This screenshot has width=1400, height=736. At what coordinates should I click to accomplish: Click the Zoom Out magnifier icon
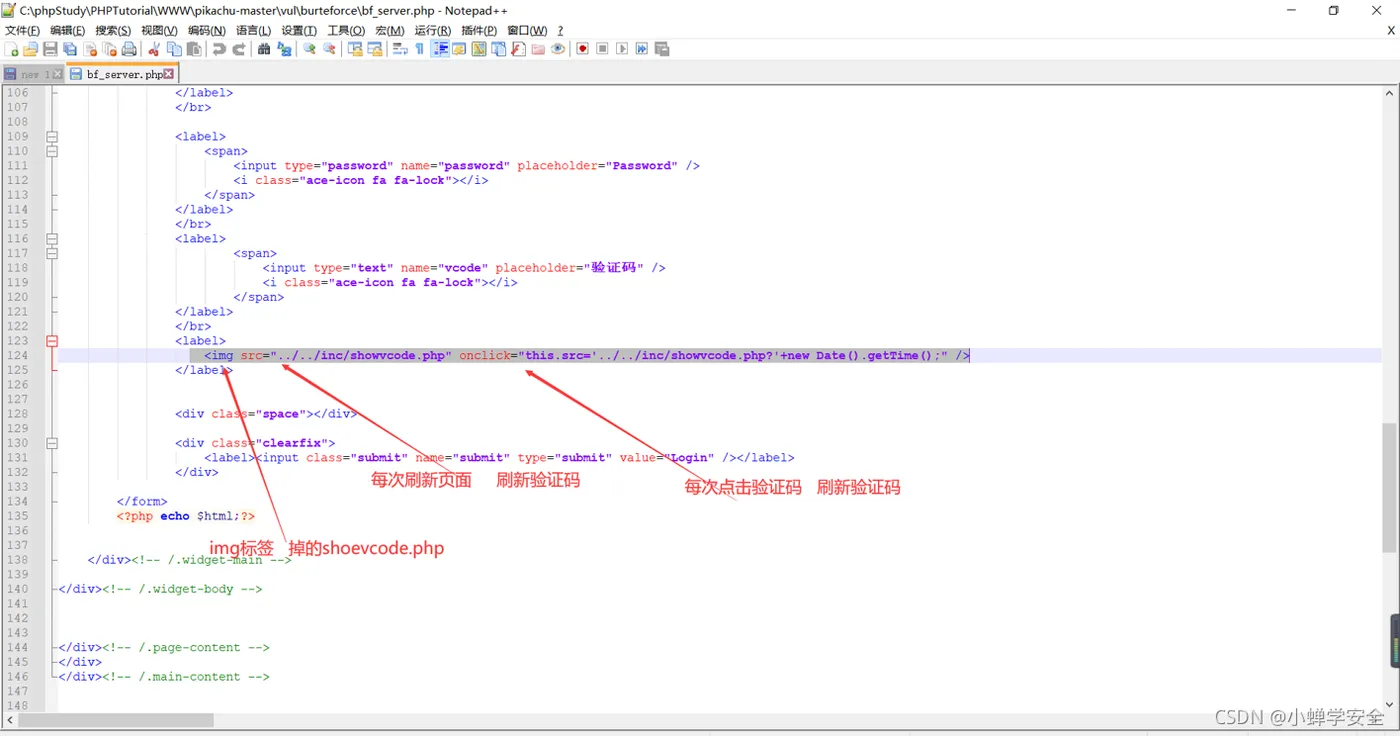coord(329,49)
